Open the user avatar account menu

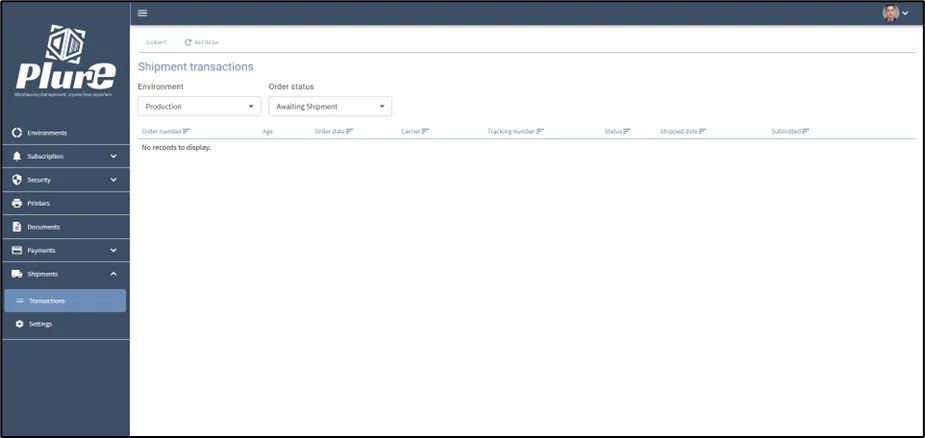tap(890, 13)
